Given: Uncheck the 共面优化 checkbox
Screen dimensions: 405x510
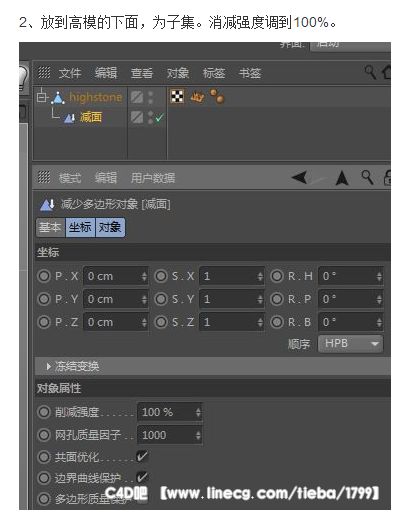Looking at the screenshot, I should [x=142, y=456].
